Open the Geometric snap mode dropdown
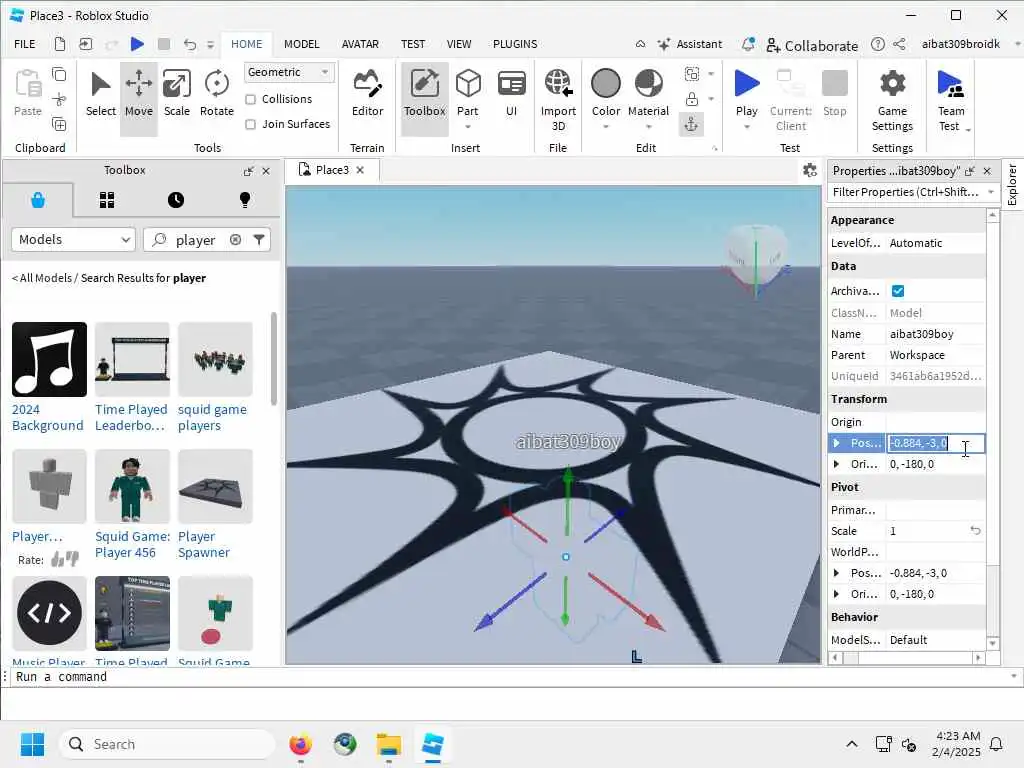Viewport: 1024px width, 768px height. pyautogui.click(x=289, y=72)
